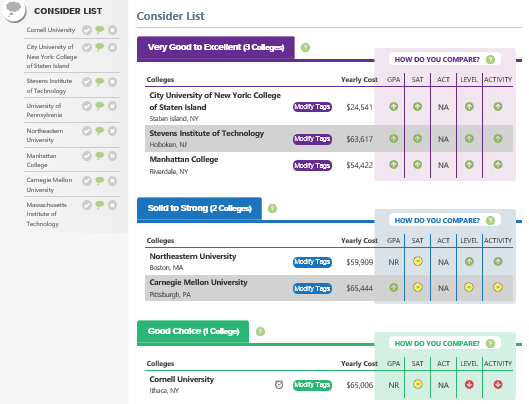529x404 pixels.
Task: Open City University of New York College of Staten Island link
Action: (215, 101)
